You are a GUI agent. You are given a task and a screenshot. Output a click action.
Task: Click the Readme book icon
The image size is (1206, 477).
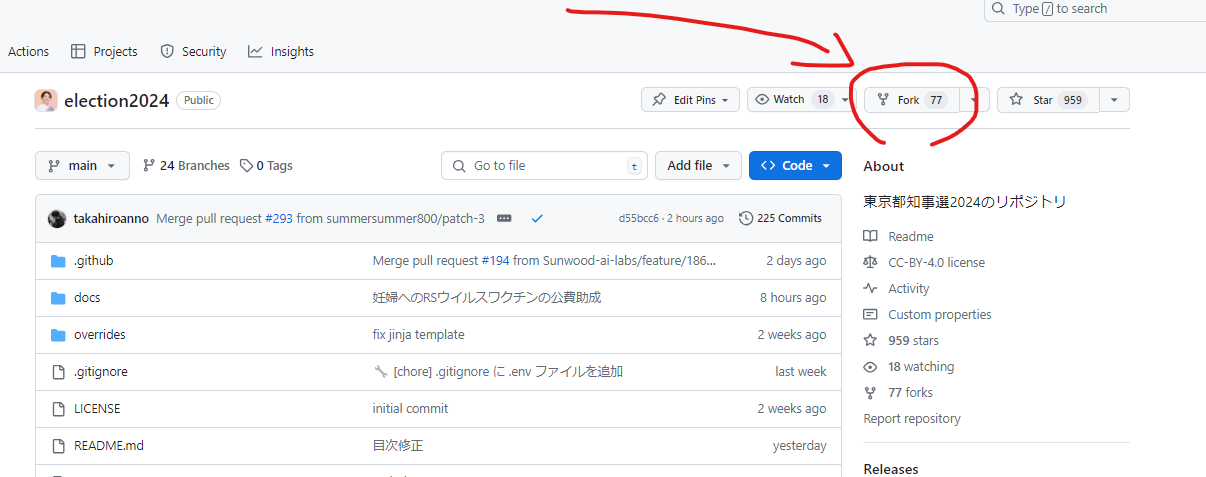coord(870,236)
